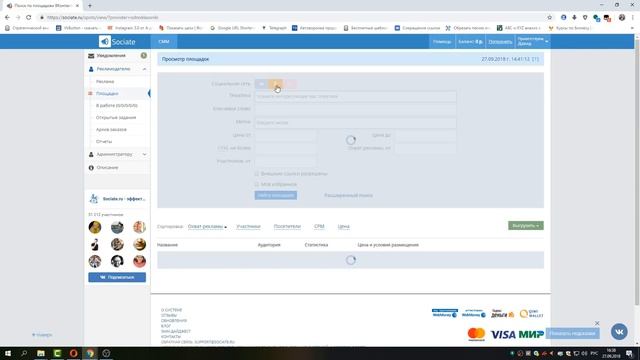The height and width of the screenshot is (360, 640).
Task: Click the VISA logo in the footer
Action: tap(503, 334)
